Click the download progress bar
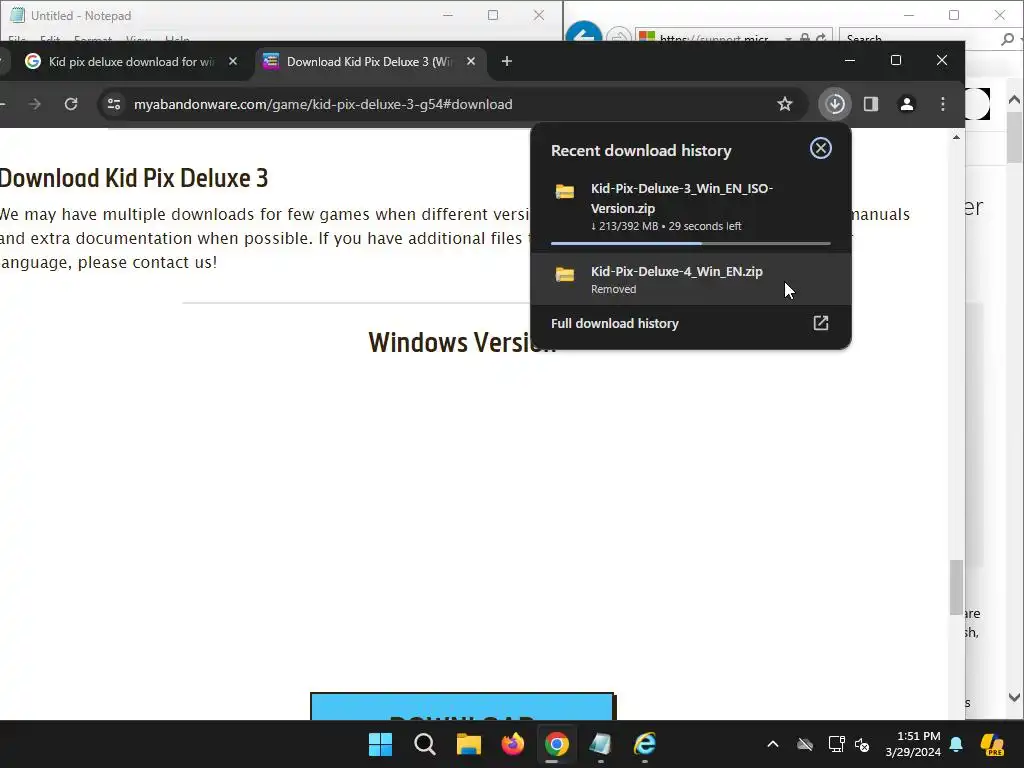This screenshot has height=768, width=1024. [691, 244]
